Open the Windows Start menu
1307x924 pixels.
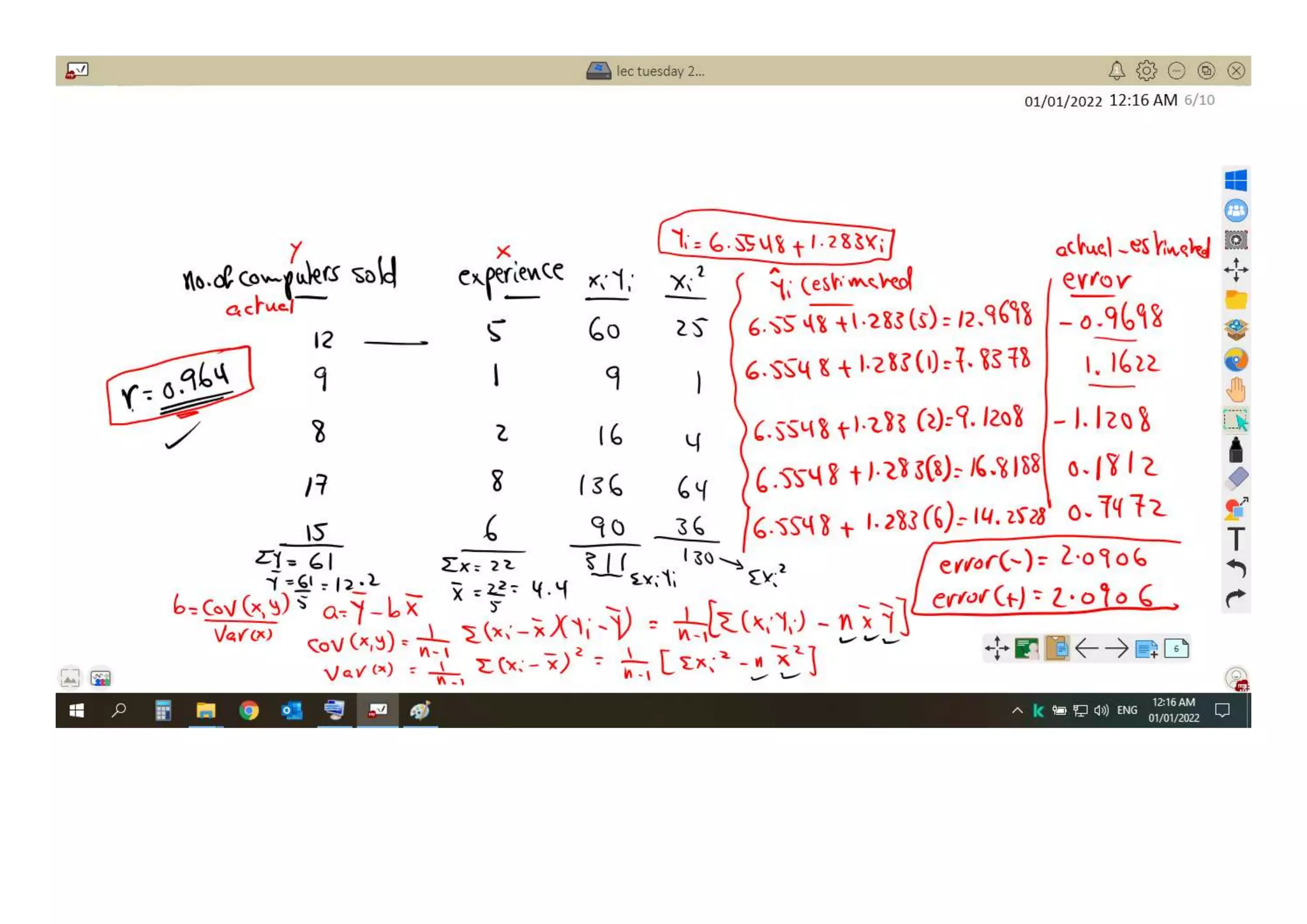77,710
